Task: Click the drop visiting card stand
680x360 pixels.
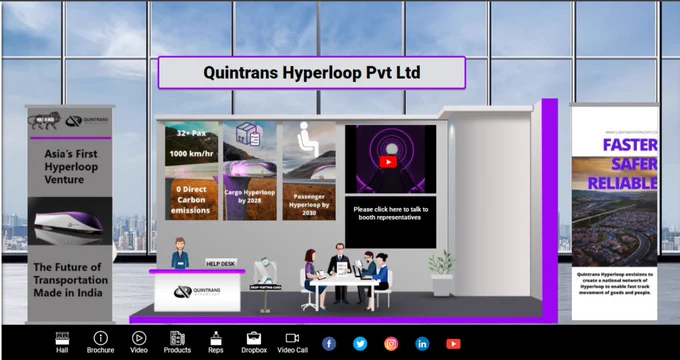Action: [x=265, y=285]
